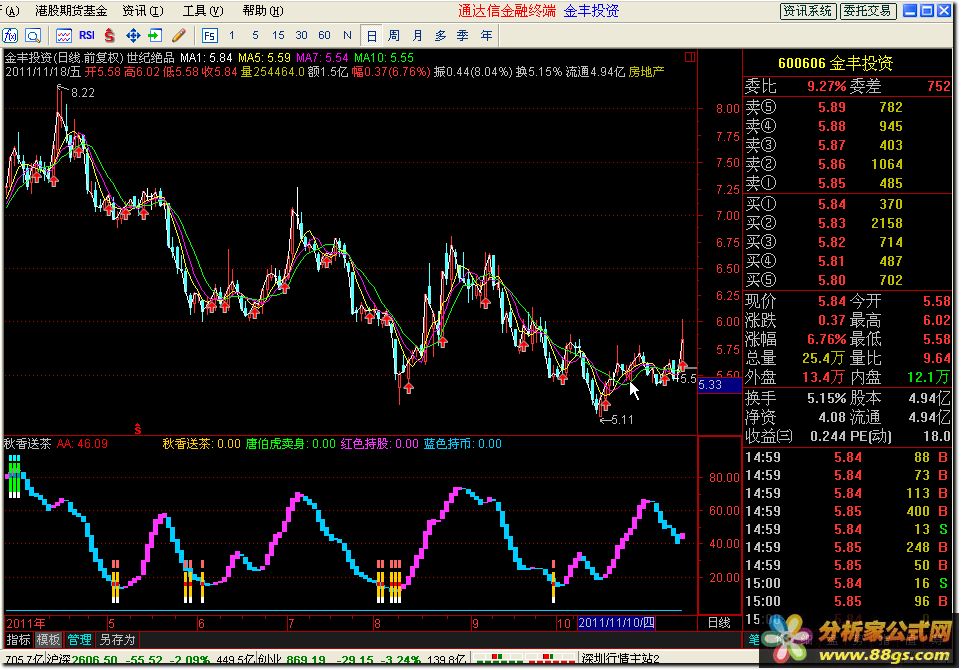Open the 指标 tab at bottom
The image size is (961, 670).
(x=18, y=640)
